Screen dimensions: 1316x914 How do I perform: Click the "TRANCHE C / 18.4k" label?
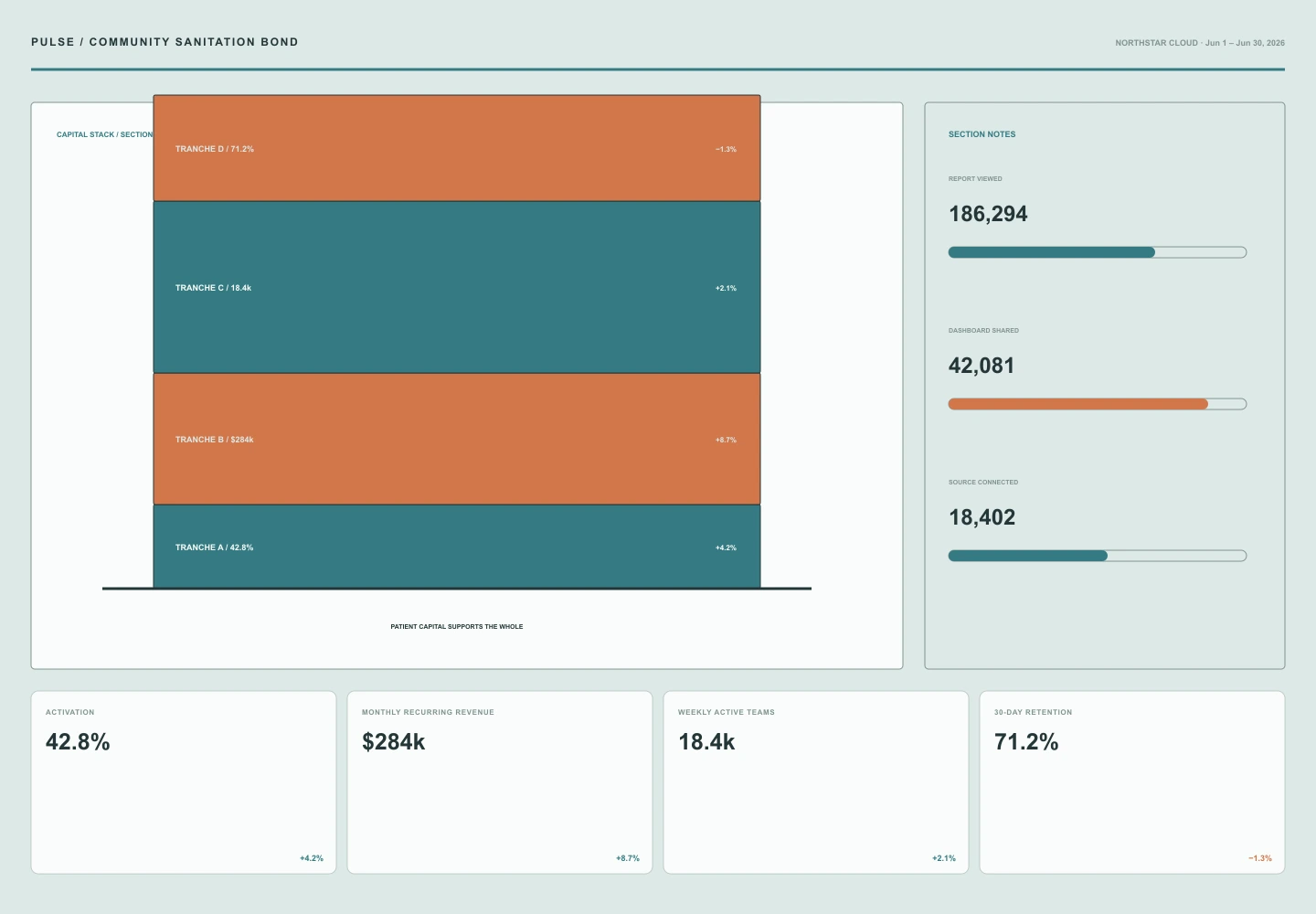point(213,288)
